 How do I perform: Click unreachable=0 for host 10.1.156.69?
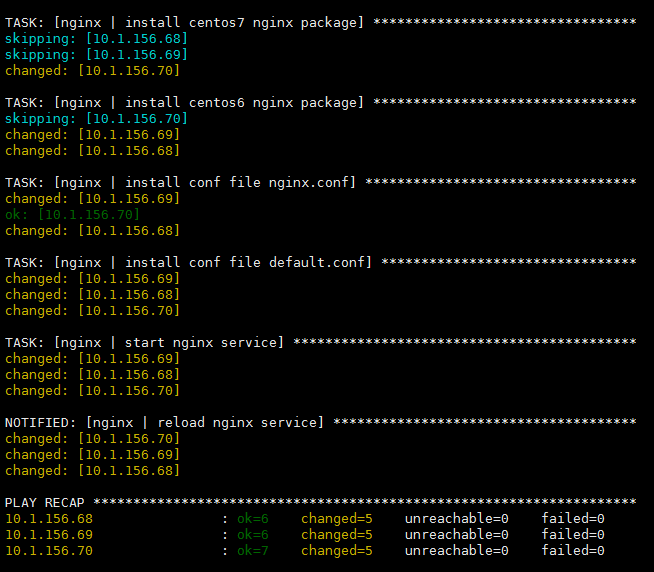coord(457,535)
